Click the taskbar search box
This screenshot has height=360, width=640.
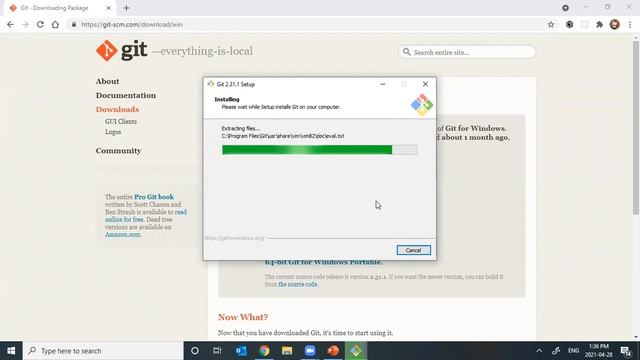click(x=103, y=351)
